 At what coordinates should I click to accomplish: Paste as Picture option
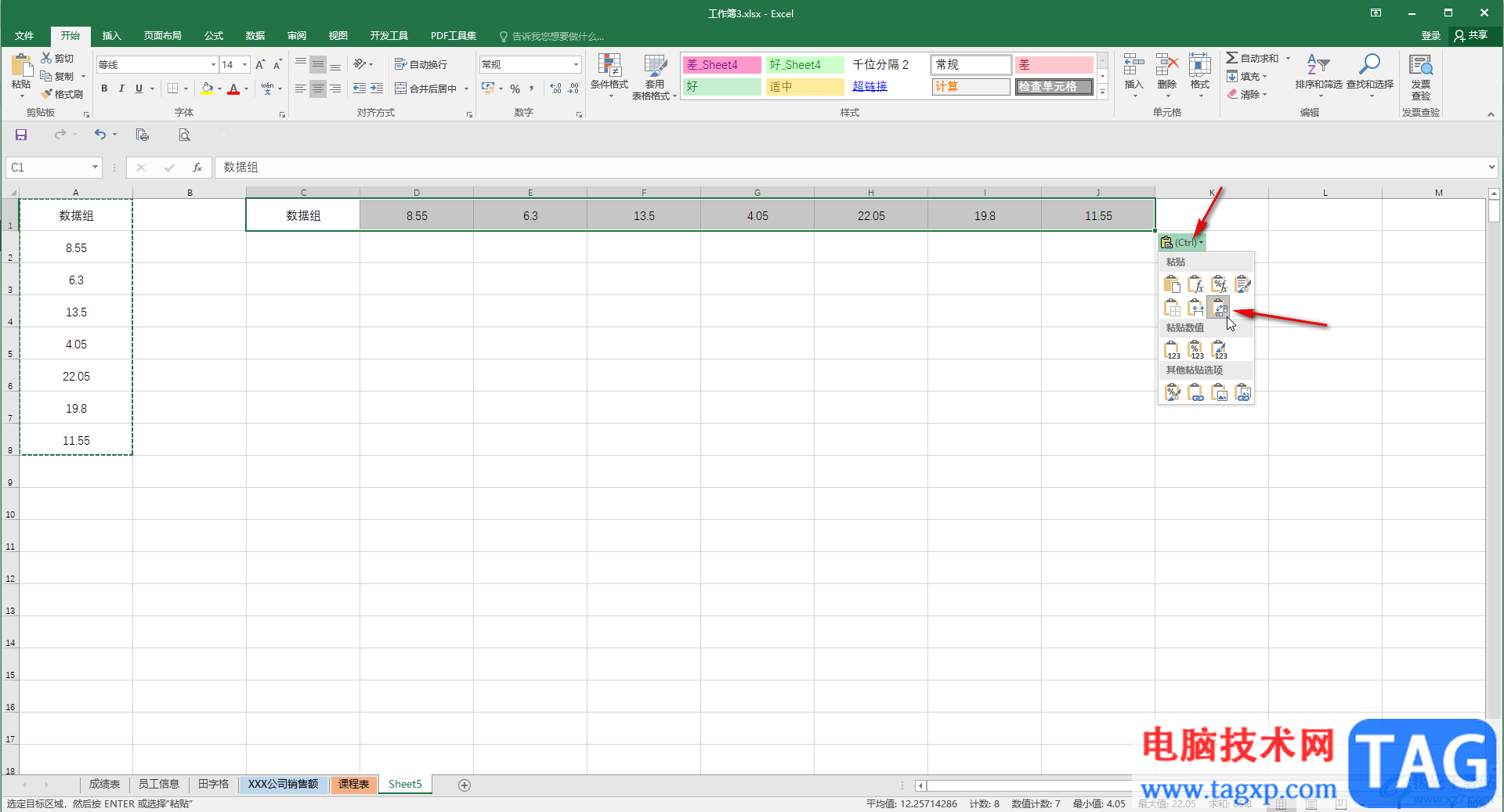tap(1219, 392)
